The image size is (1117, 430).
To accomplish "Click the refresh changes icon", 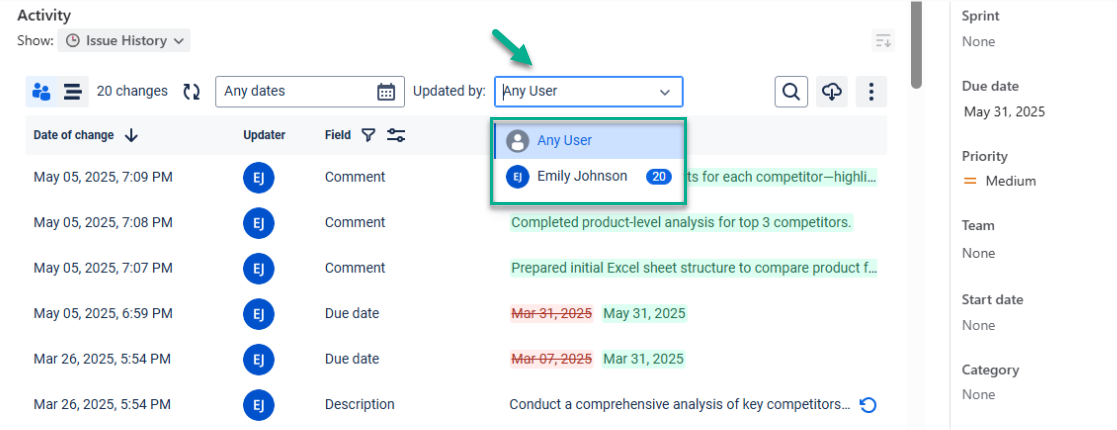I will pyautogui.click(x=191, y=92).
